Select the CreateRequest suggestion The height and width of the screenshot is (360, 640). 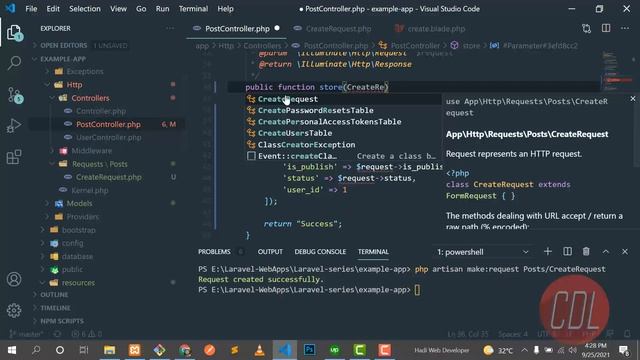[x=343, y=99]
